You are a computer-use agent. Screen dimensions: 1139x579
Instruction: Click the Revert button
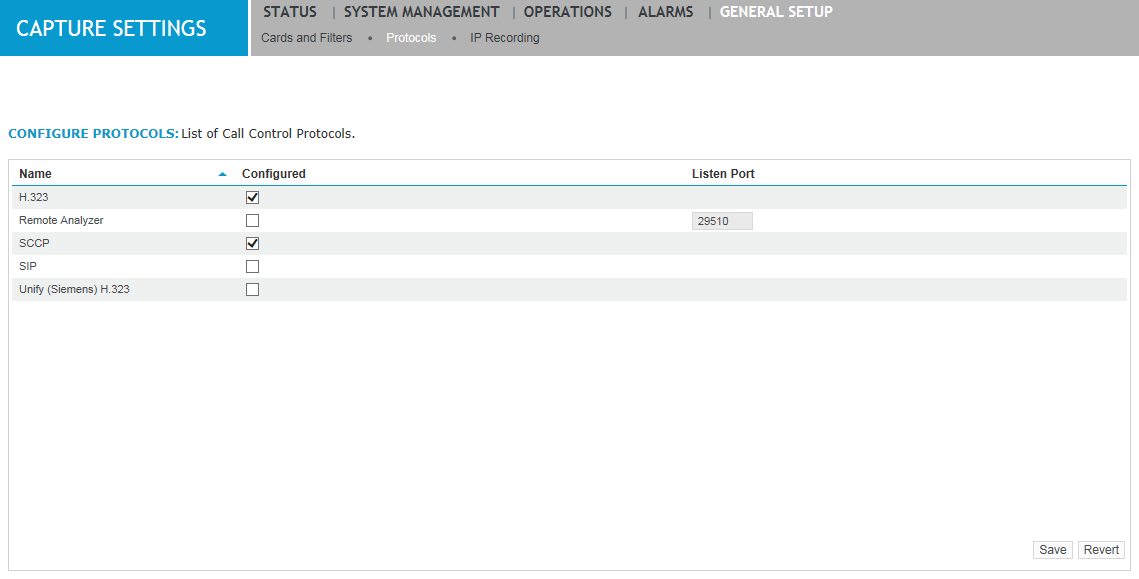click(1100, 549)
